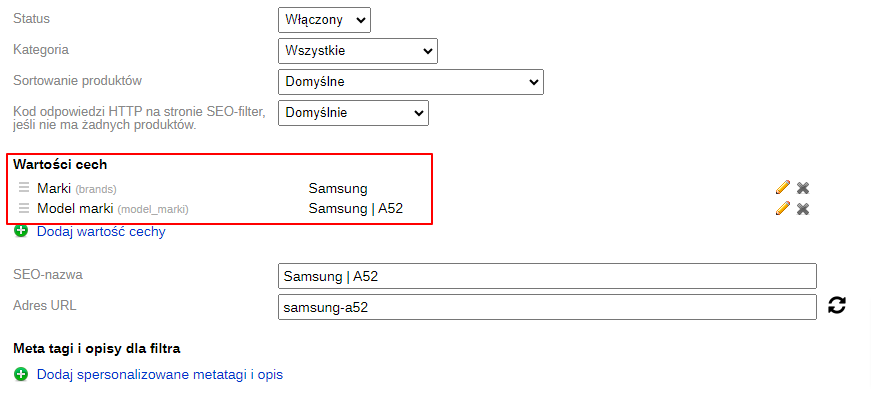Regenerate the Adres URL with refresh icon

(x=837, y=305)
